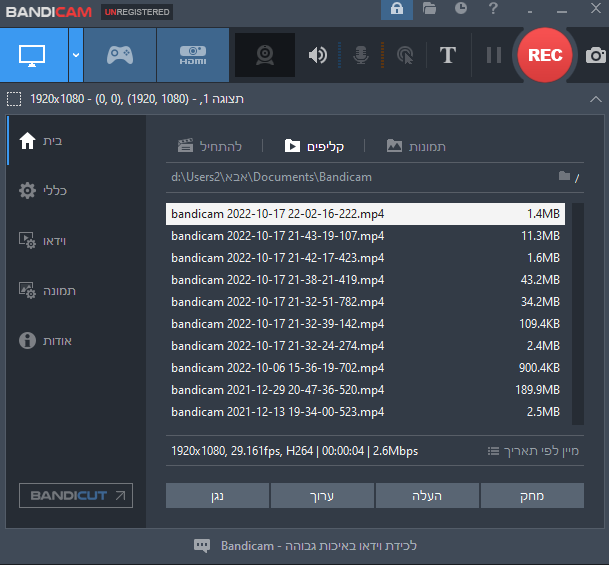The height and width of the screenshot is (565, 609).
Task: Click the pause recording button
Action: [x=494, y=55]
